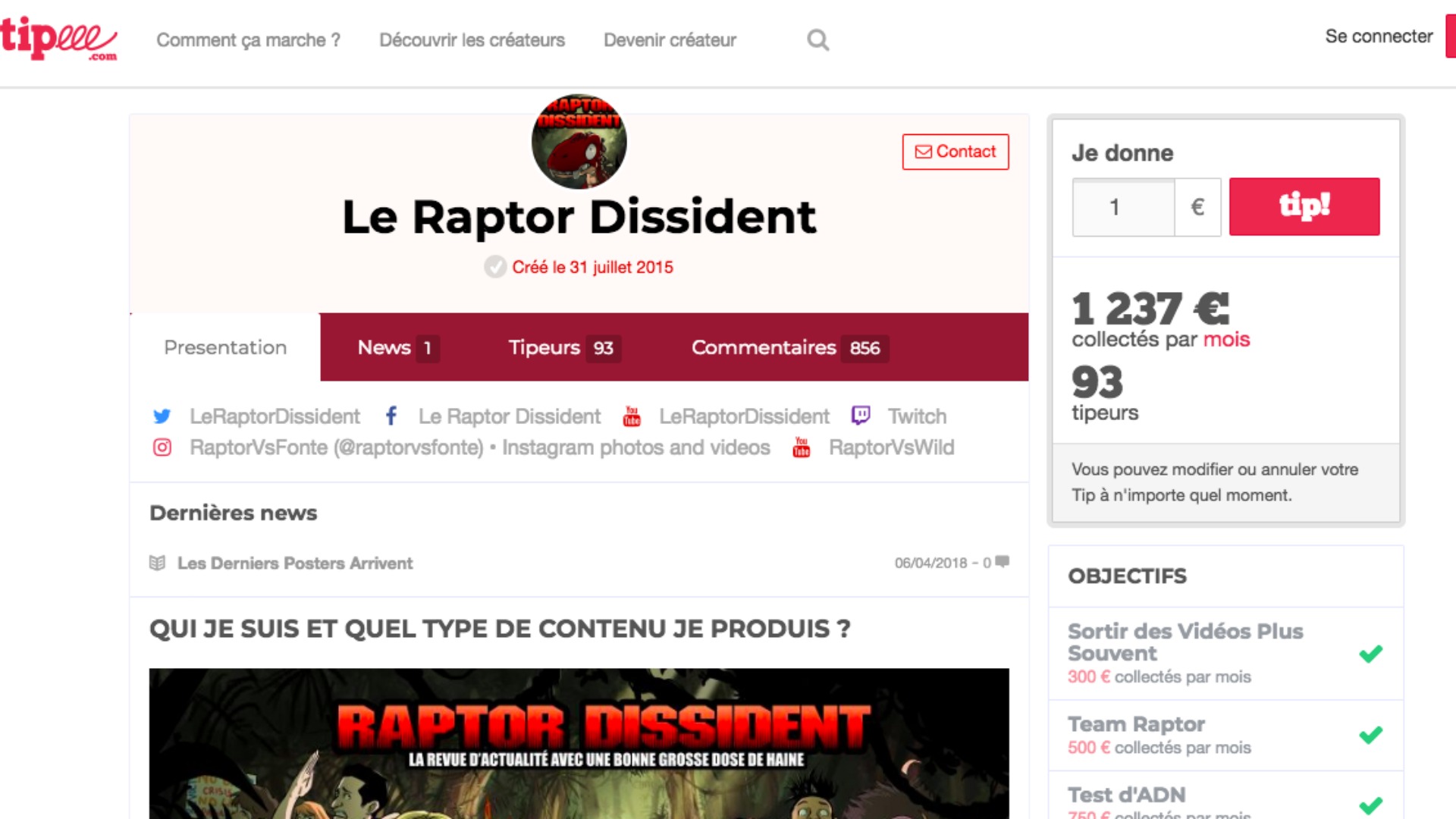Image resolution: width=1456 pixels, height=819 pixels.
Task: Click 500 € collectés par mois text
Action: coord(1159,748)
